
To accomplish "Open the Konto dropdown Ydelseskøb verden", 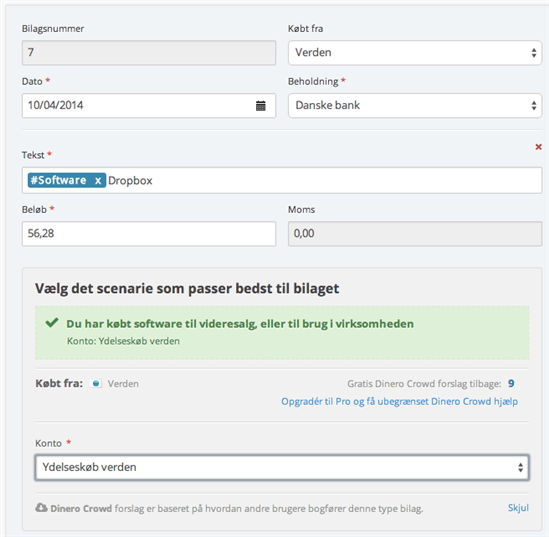I will 282,467.
